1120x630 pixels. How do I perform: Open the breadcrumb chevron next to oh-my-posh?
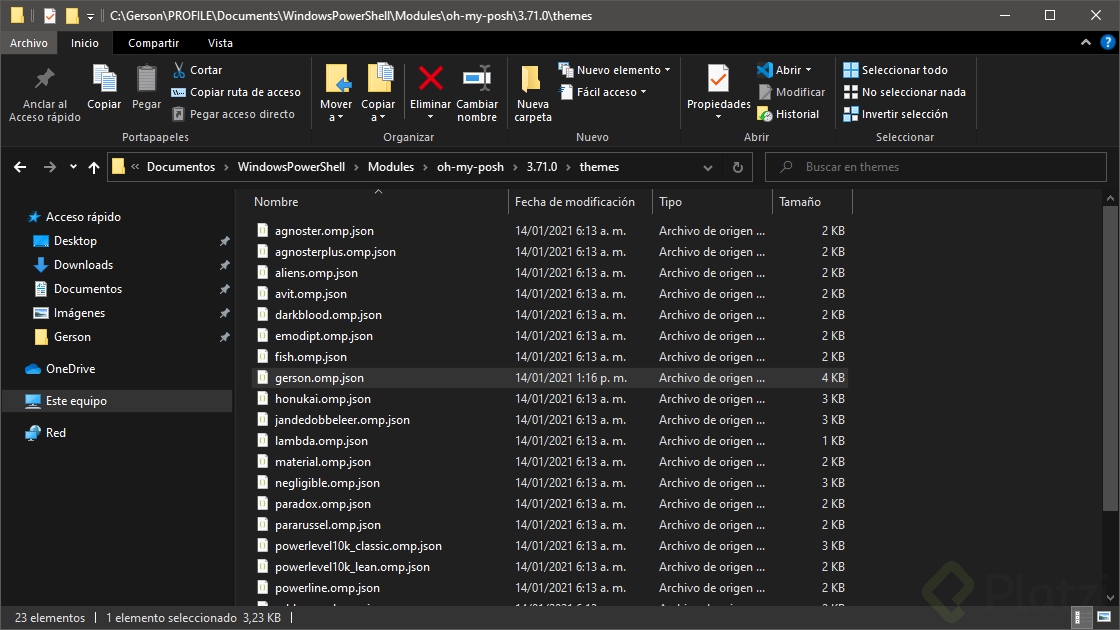514,167
